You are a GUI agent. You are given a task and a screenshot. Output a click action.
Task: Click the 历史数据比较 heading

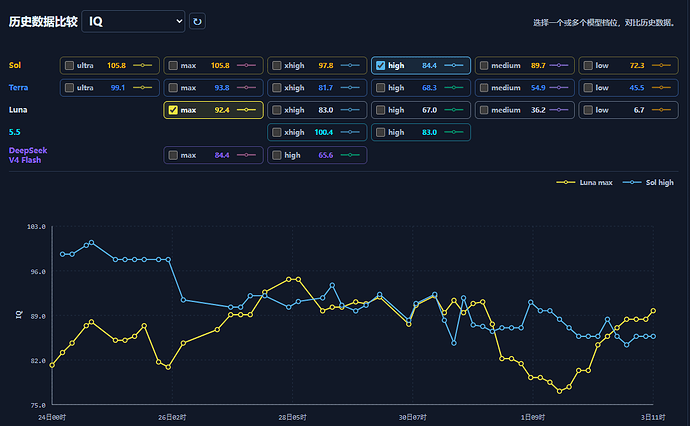tap(43, 22)
